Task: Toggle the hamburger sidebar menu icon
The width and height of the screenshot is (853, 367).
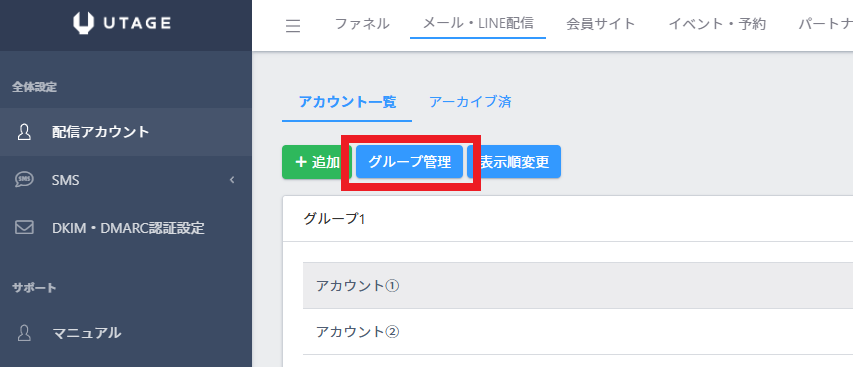Action: click(x=293, y=26)
